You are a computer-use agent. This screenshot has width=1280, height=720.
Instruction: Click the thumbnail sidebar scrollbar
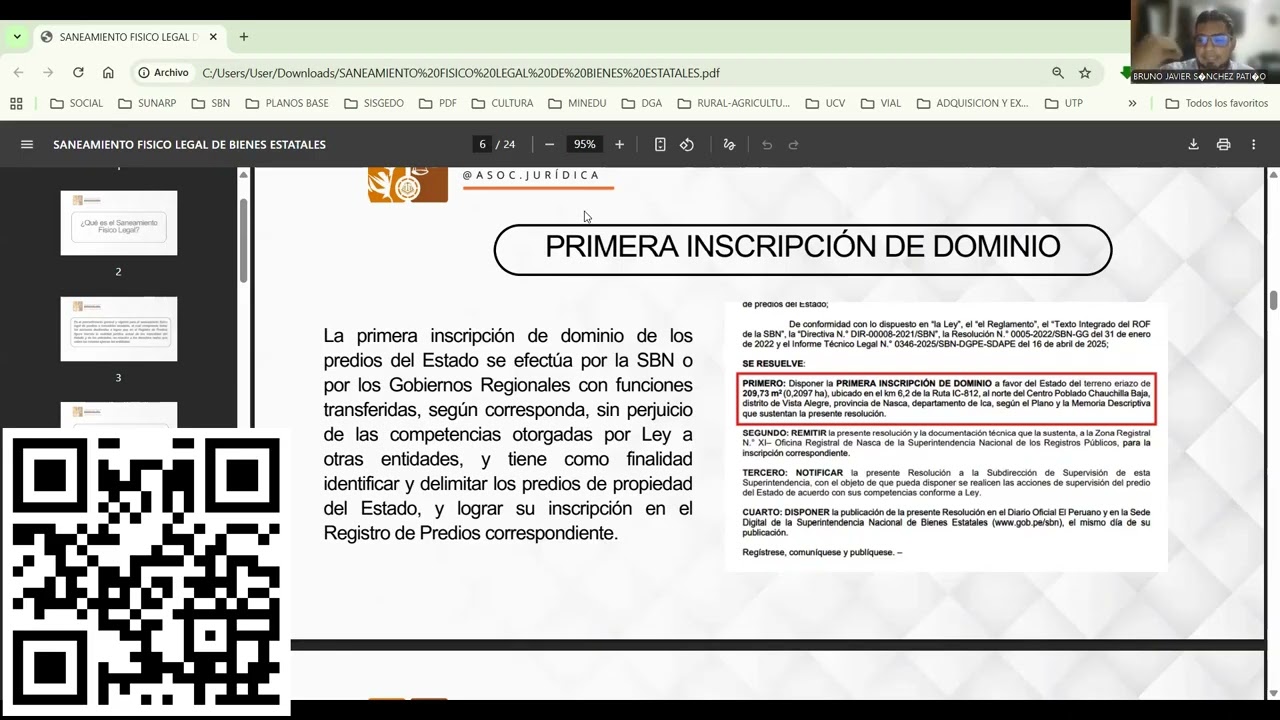tap(243, 240)
